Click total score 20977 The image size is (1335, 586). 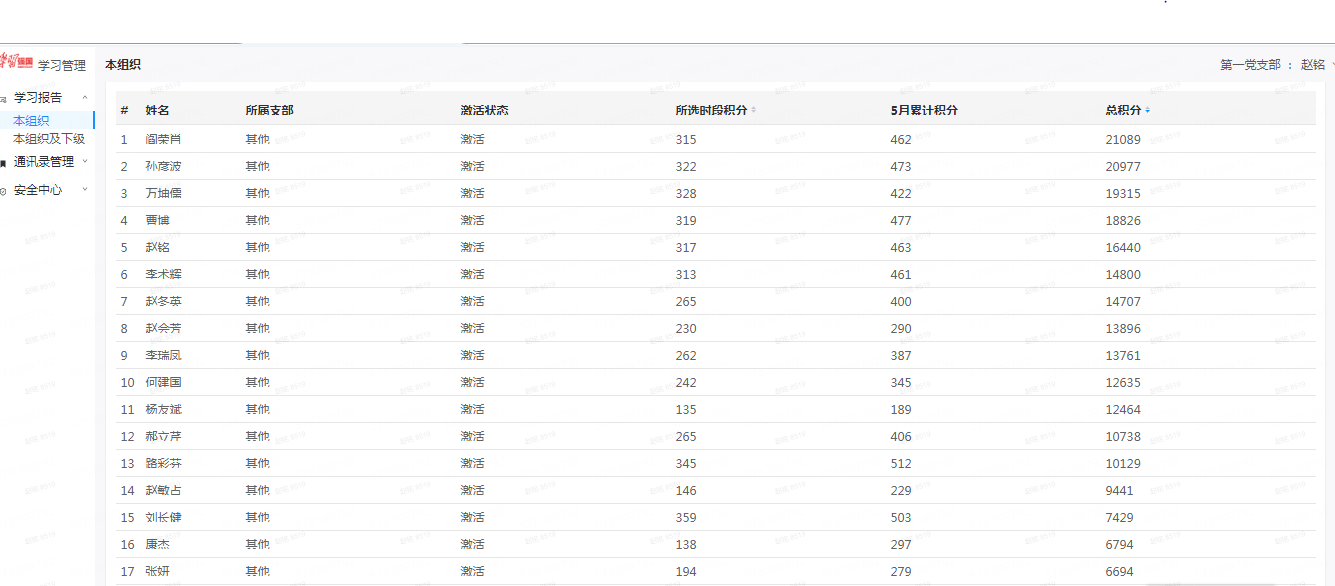(1123, 167)
